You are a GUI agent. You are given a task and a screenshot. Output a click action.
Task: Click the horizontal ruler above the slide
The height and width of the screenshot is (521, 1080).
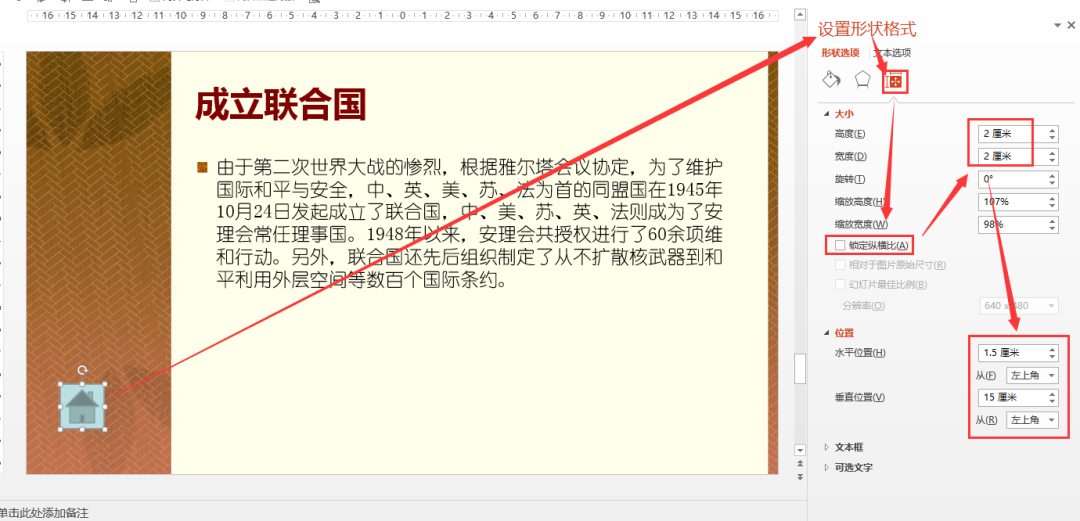click(403, 15)
